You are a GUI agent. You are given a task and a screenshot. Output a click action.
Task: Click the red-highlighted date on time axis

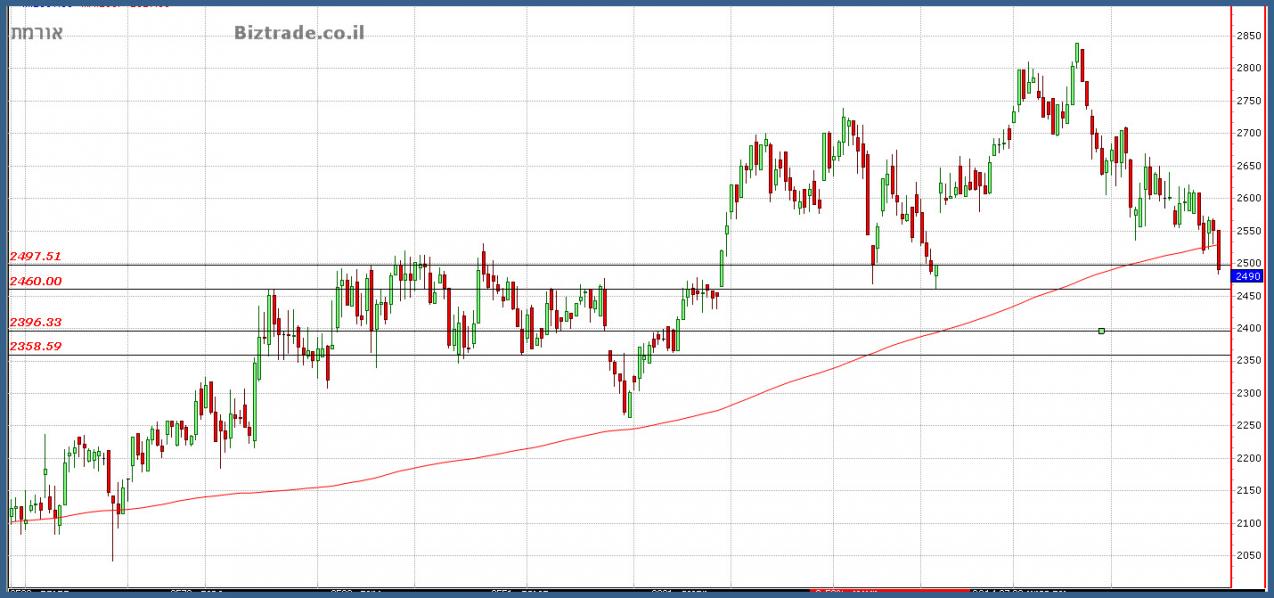pyautogui.click(x=850, y=591)
